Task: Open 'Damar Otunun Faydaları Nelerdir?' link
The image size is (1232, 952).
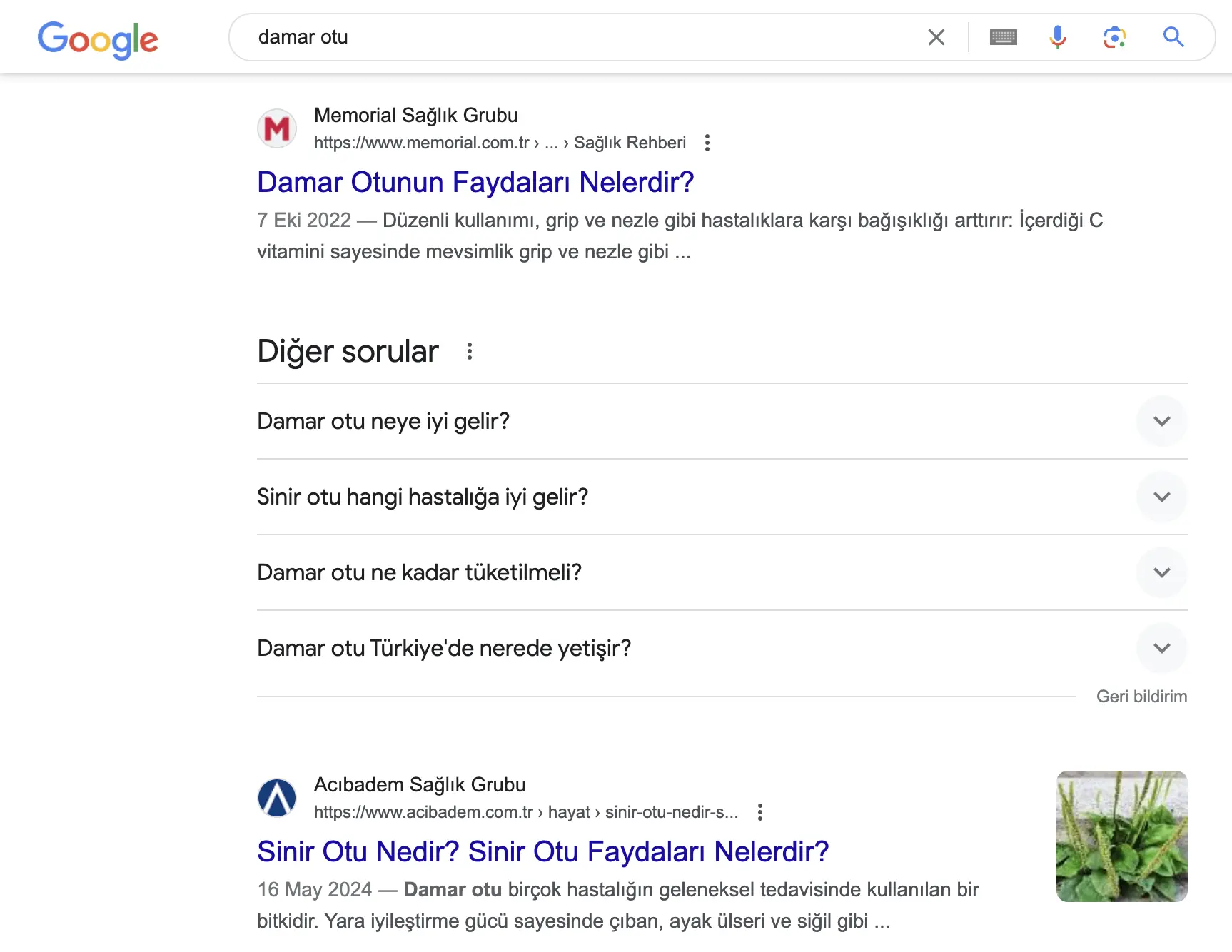Action: tap(475, 183)
